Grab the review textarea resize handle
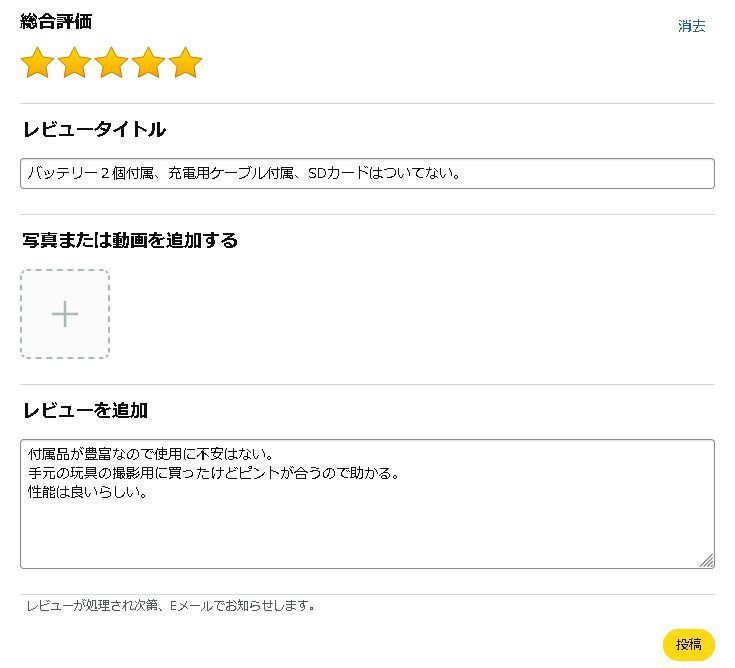This screenshot has width=735, height=668. 707,561
